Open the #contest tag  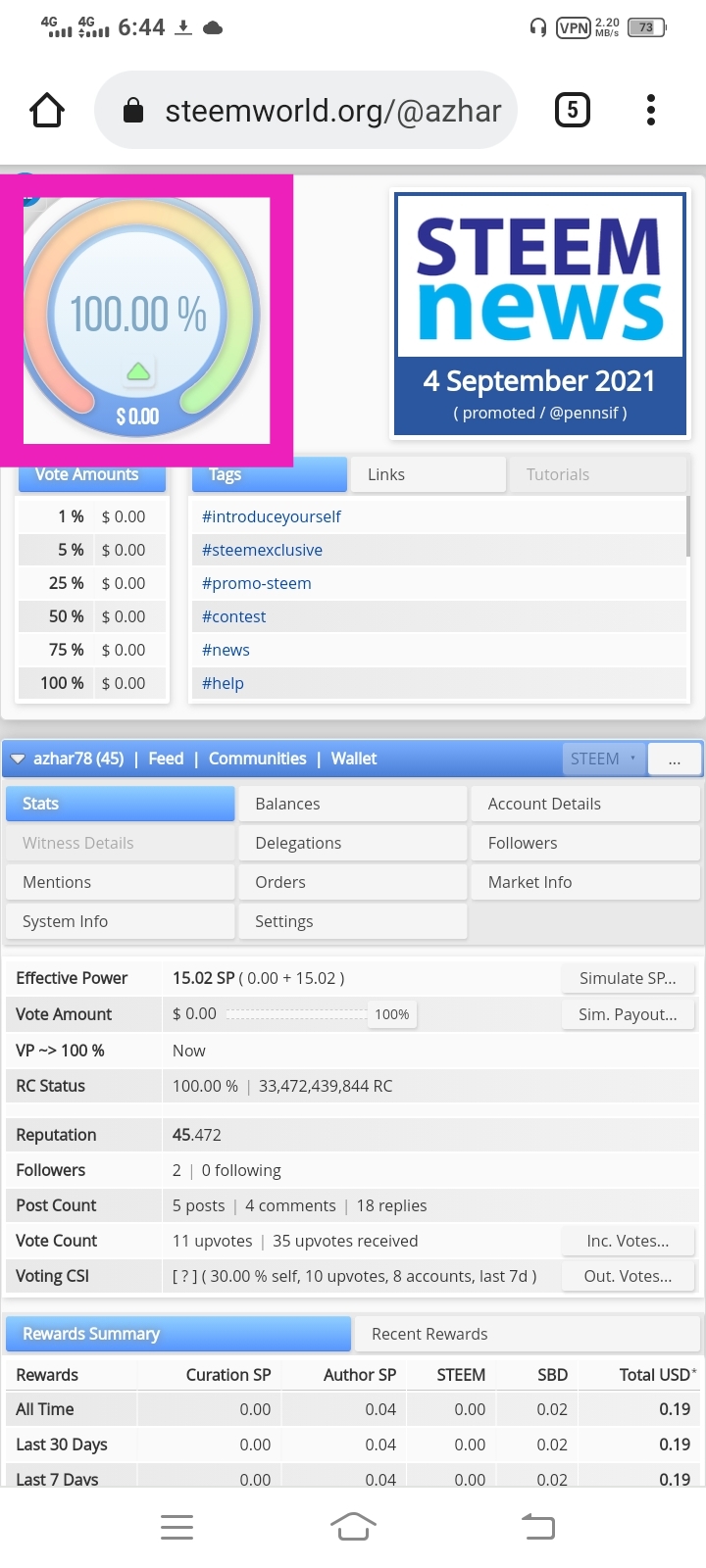[234, 616]
